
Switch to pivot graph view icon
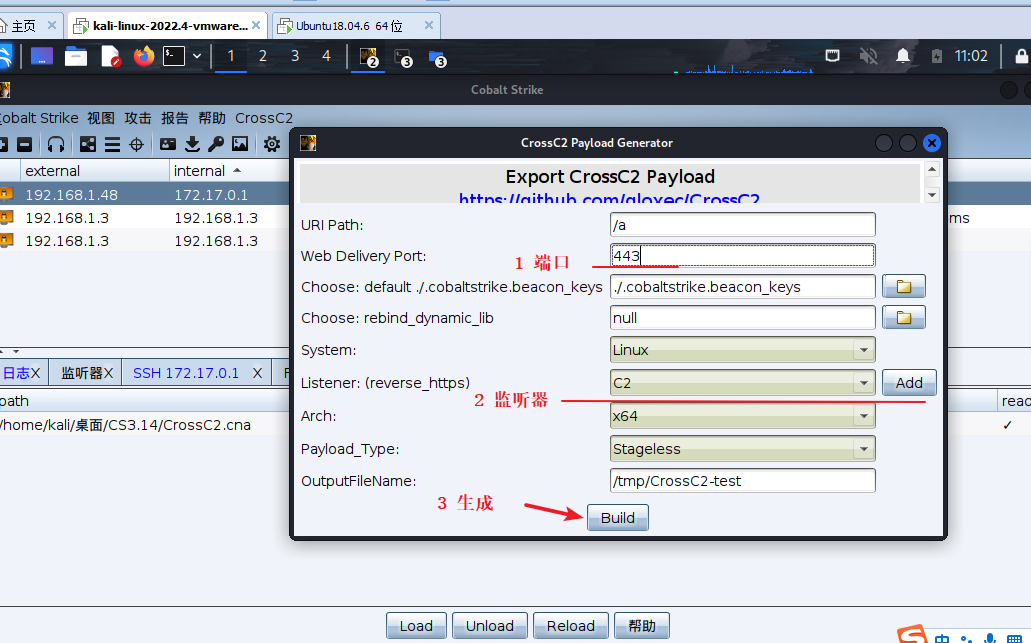(x=87, y=144)
